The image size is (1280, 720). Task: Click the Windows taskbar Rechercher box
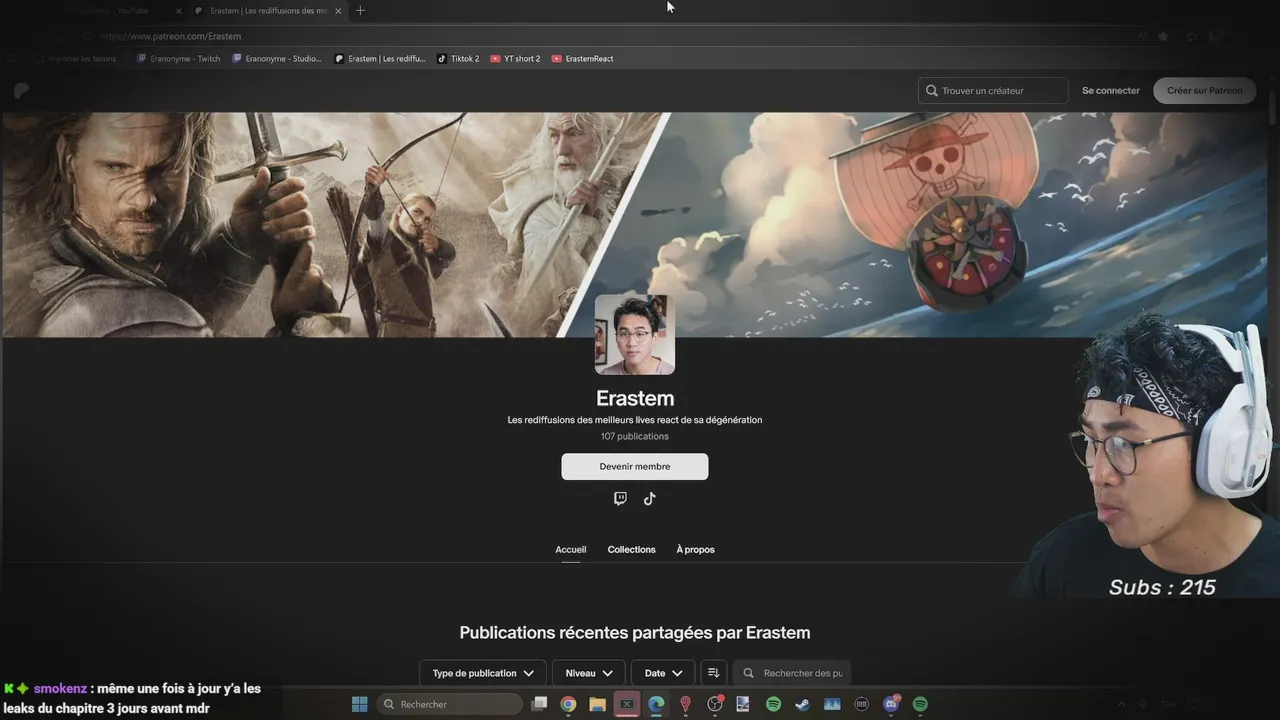point(449,704)
